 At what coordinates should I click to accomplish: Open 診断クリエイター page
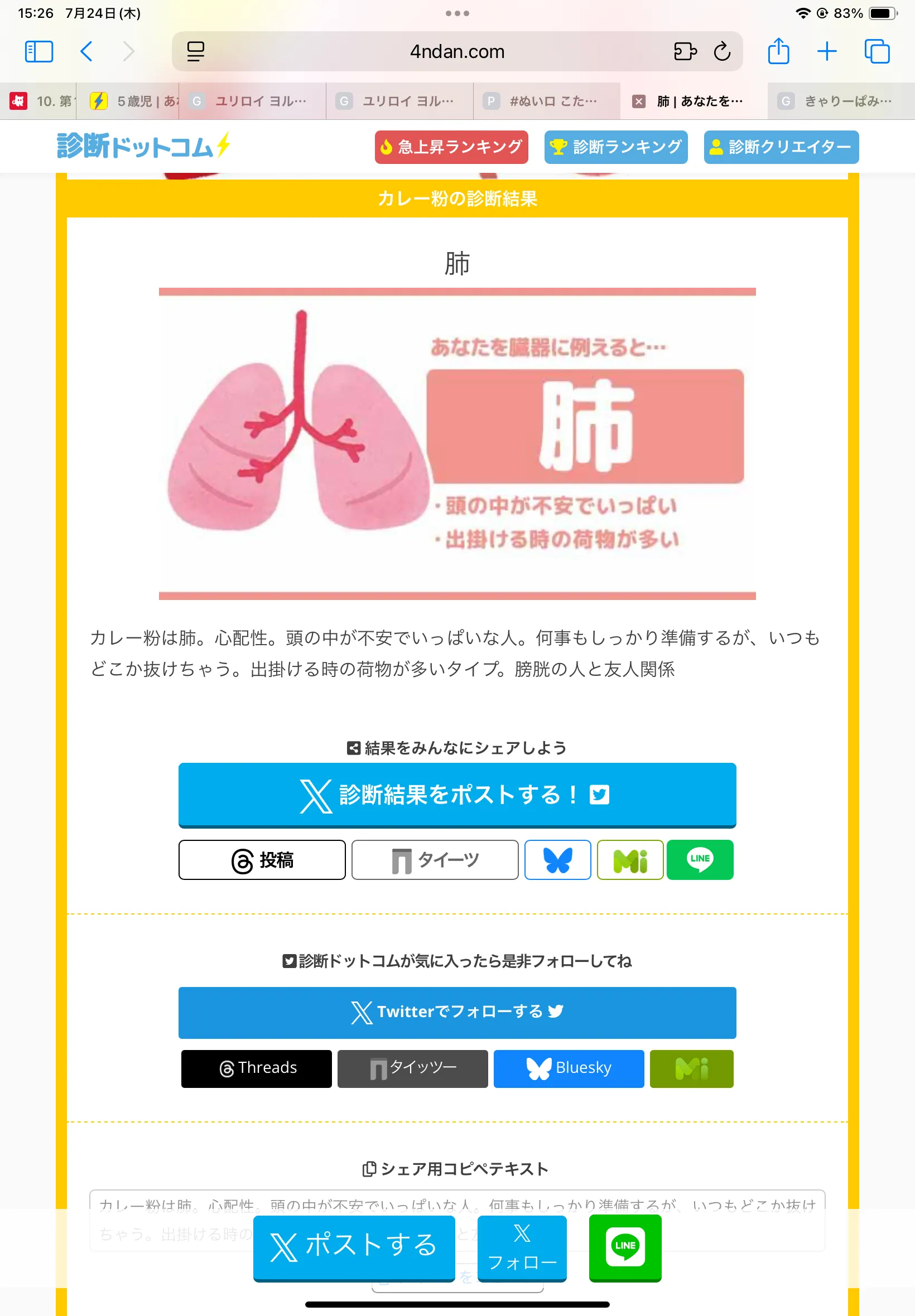click(x=781, y=147)
